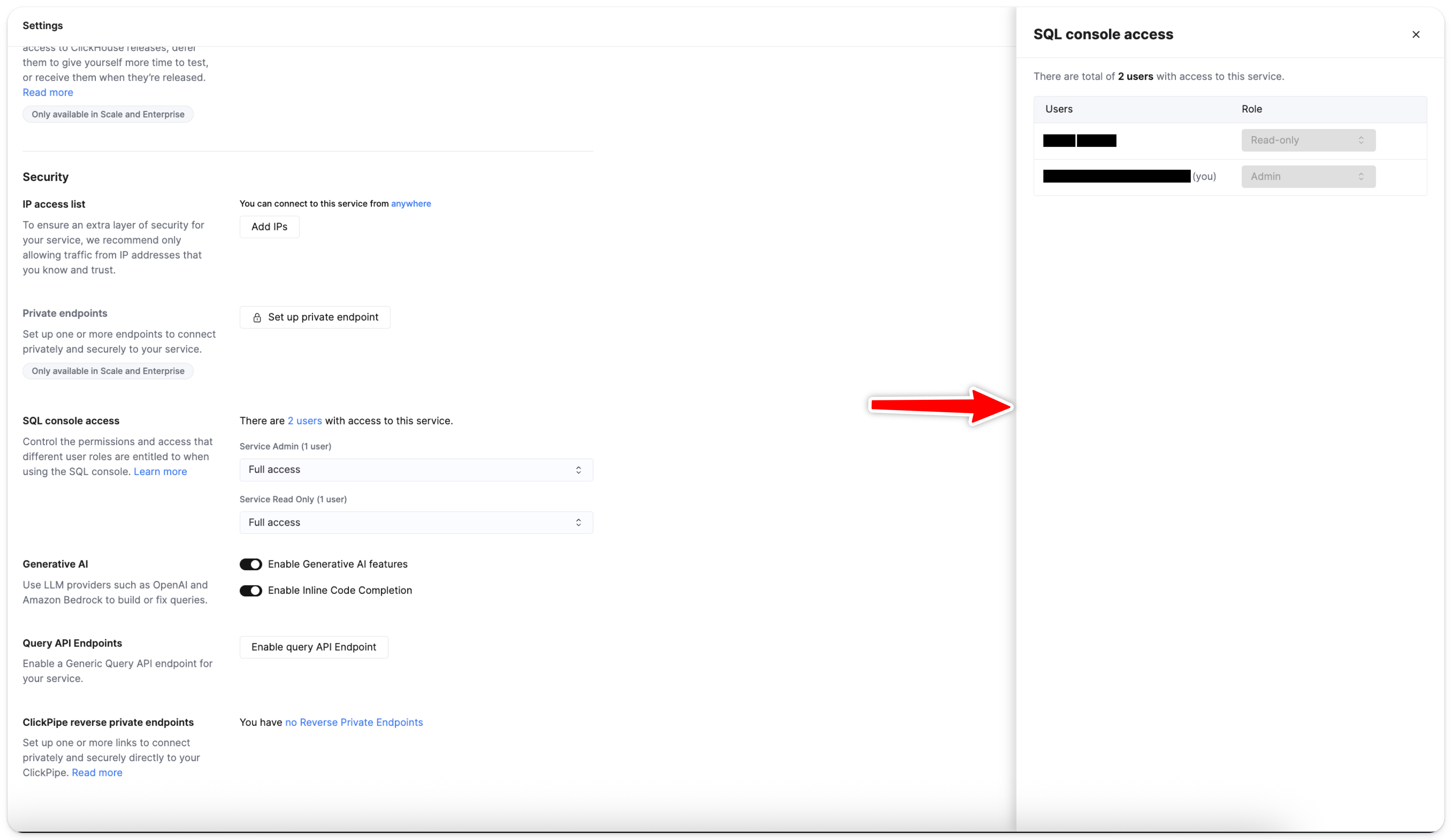Click the 2 users link
1452x840 pixels.
304,421
